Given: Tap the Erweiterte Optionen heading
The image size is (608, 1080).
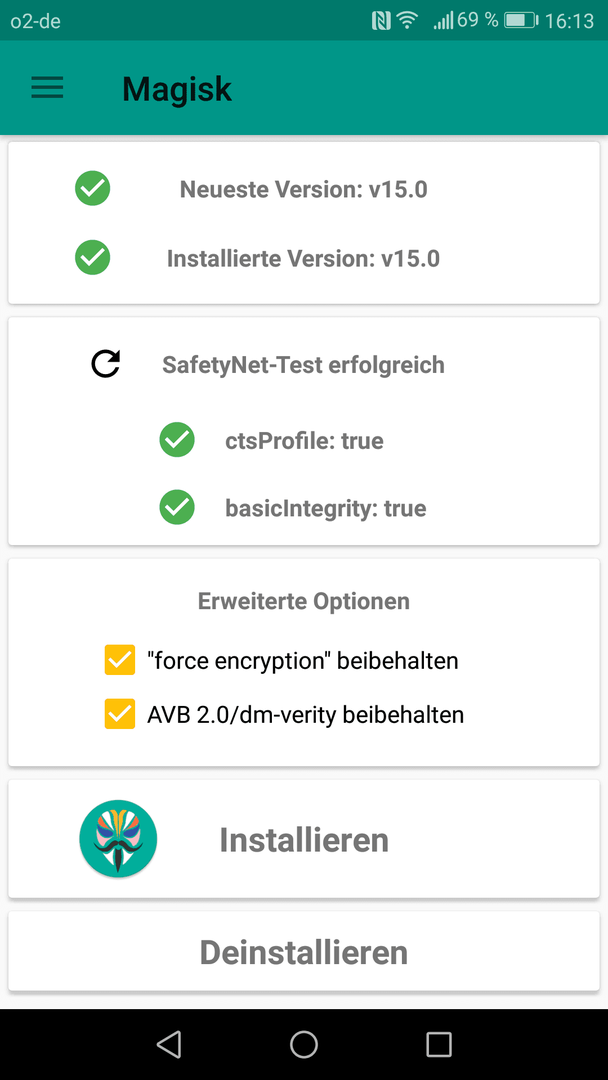Looking at the screenshot, I should [x=304, y=601].
